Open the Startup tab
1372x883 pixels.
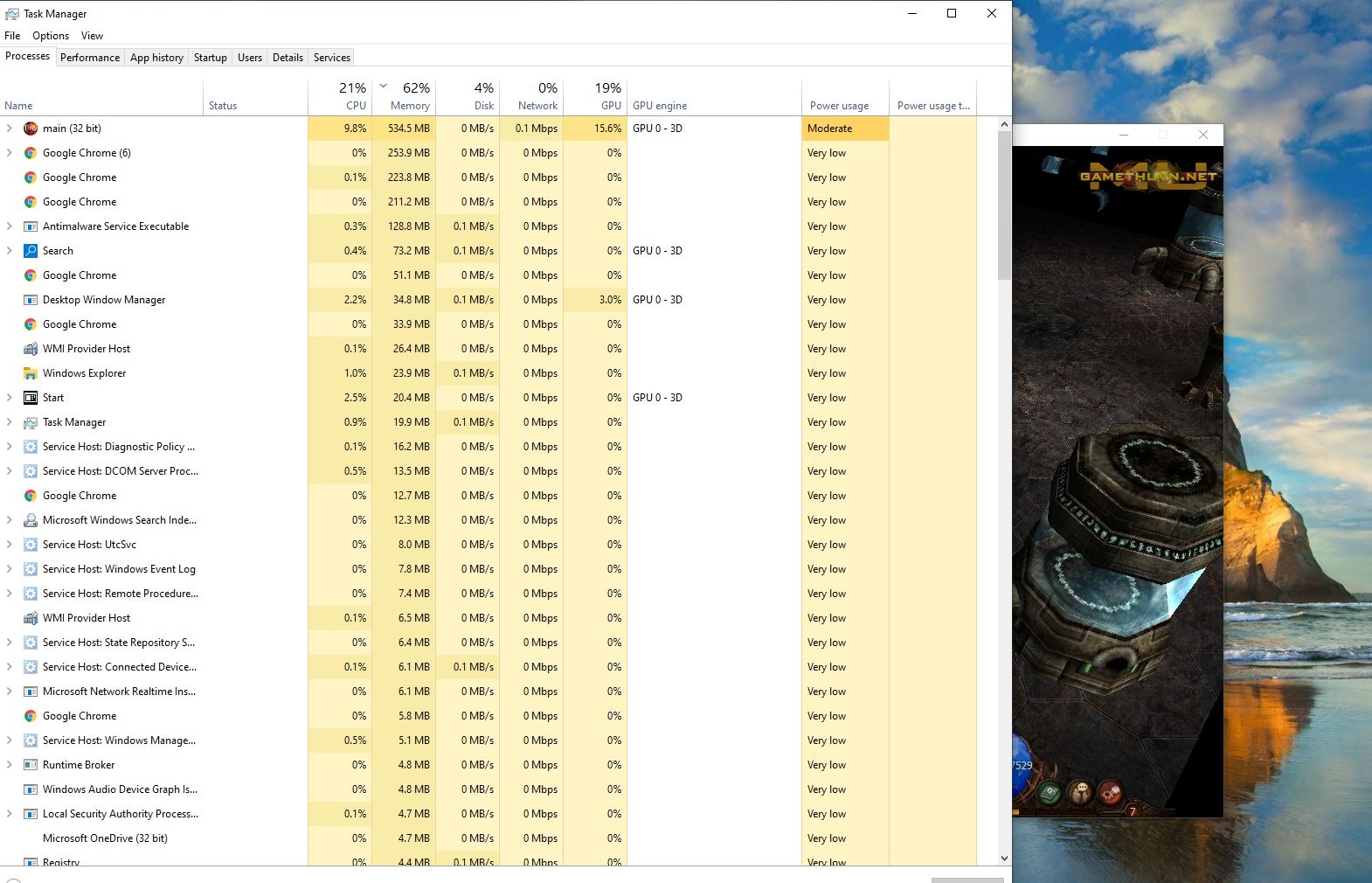(210, 58)
